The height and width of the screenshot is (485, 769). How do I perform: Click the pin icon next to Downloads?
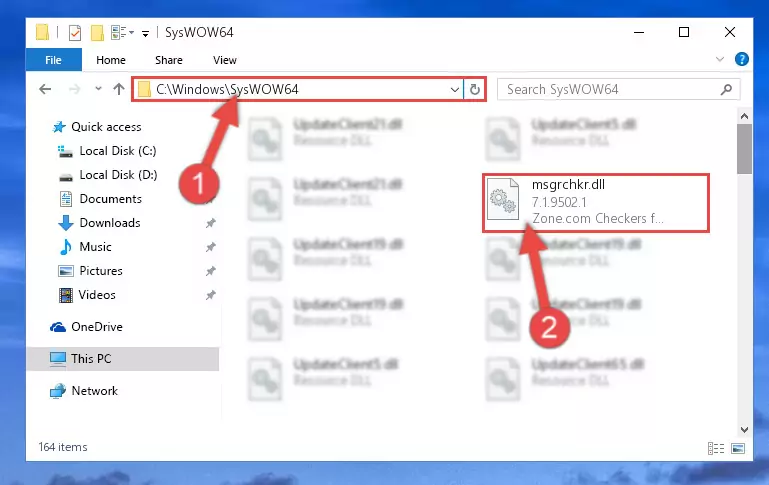tap(210, 223)
